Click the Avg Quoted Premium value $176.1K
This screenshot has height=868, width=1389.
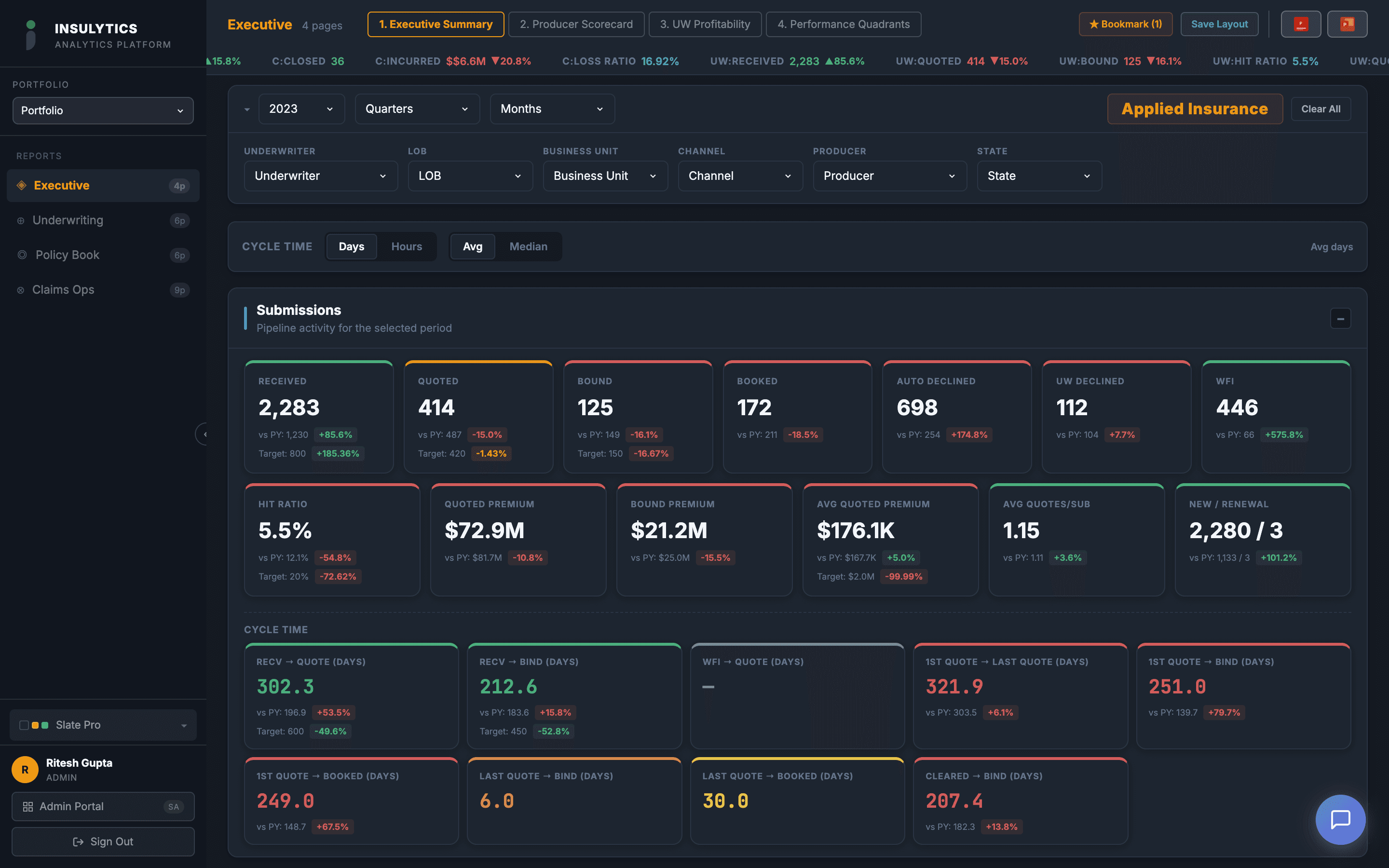(855, 530)
